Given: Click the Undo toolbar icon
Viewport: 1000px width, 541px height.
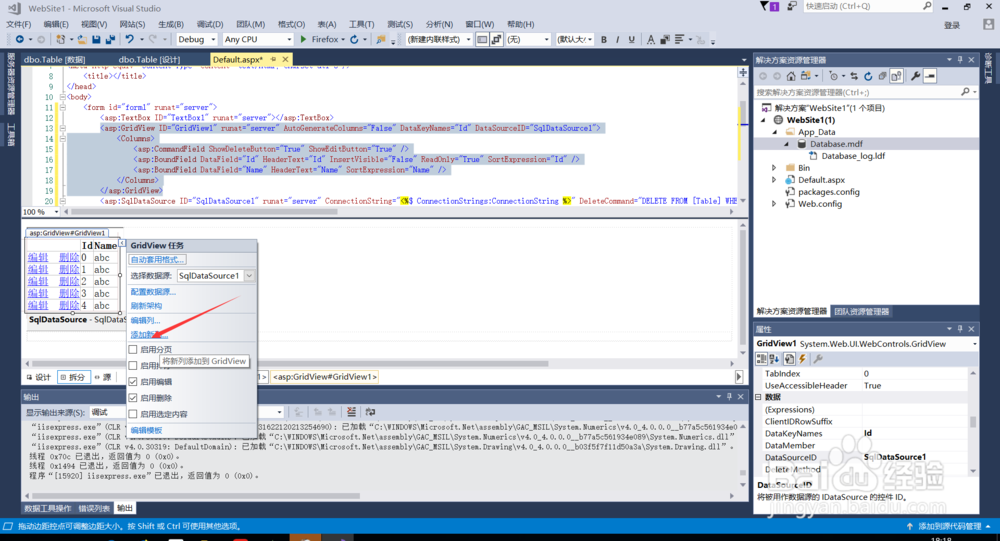Looking at the screenshot, I should coord(129,40).
